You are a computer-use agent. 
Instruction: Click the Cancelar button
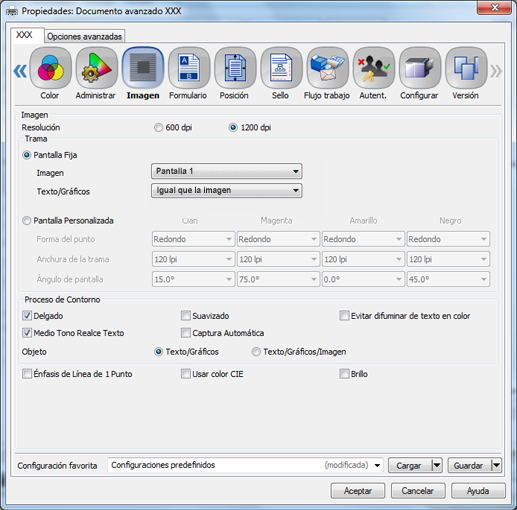[x=418, y=491]
